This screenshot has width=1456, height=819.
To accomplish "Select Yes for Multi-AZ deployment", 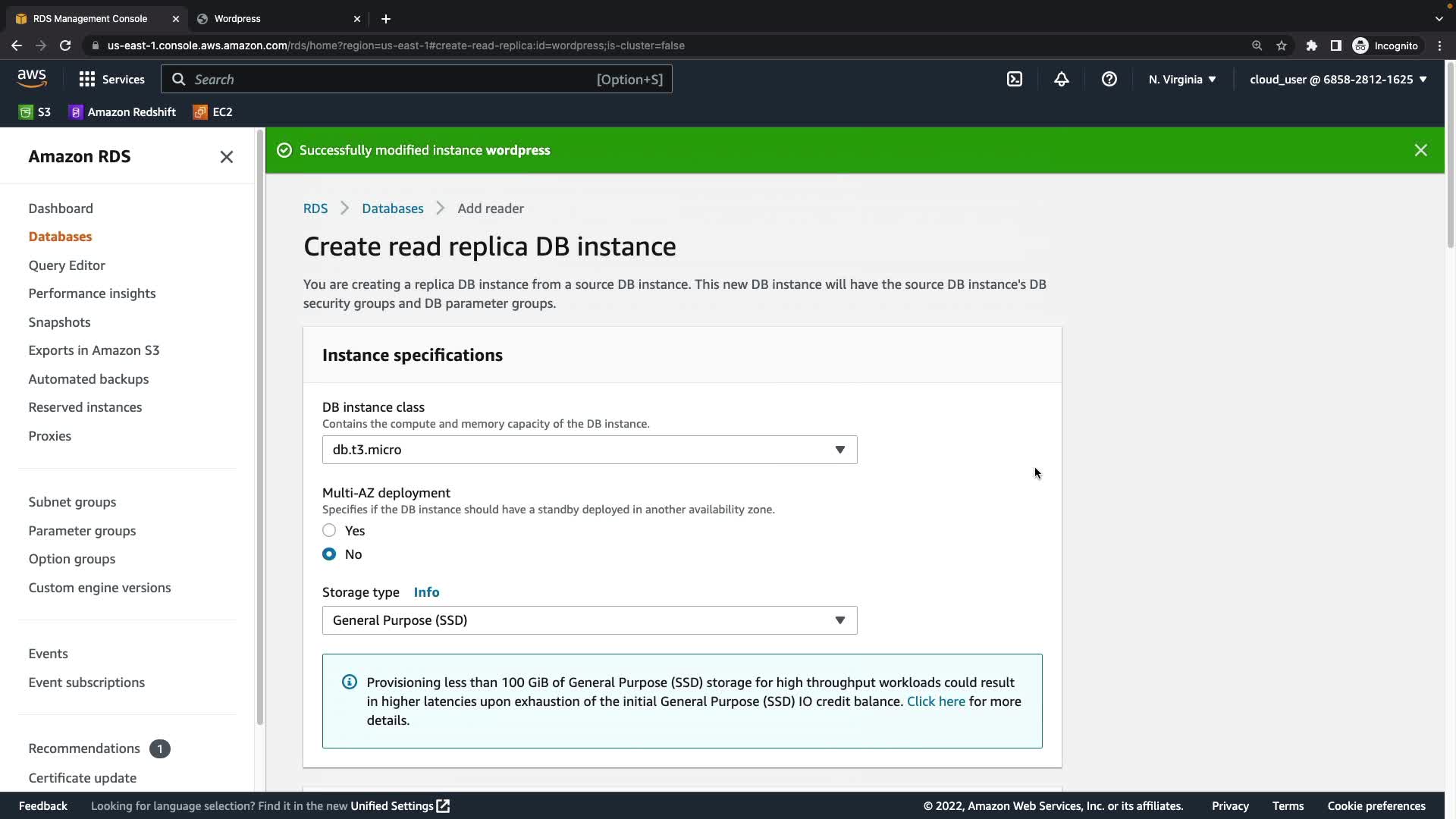I will click(329, 530).
